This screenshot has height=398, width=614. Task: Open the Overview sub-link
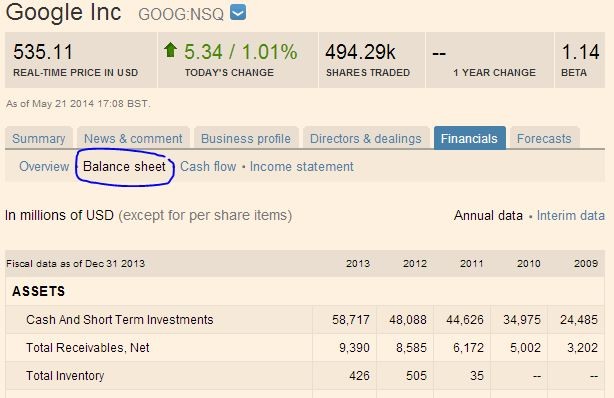[x=44, y=166]
